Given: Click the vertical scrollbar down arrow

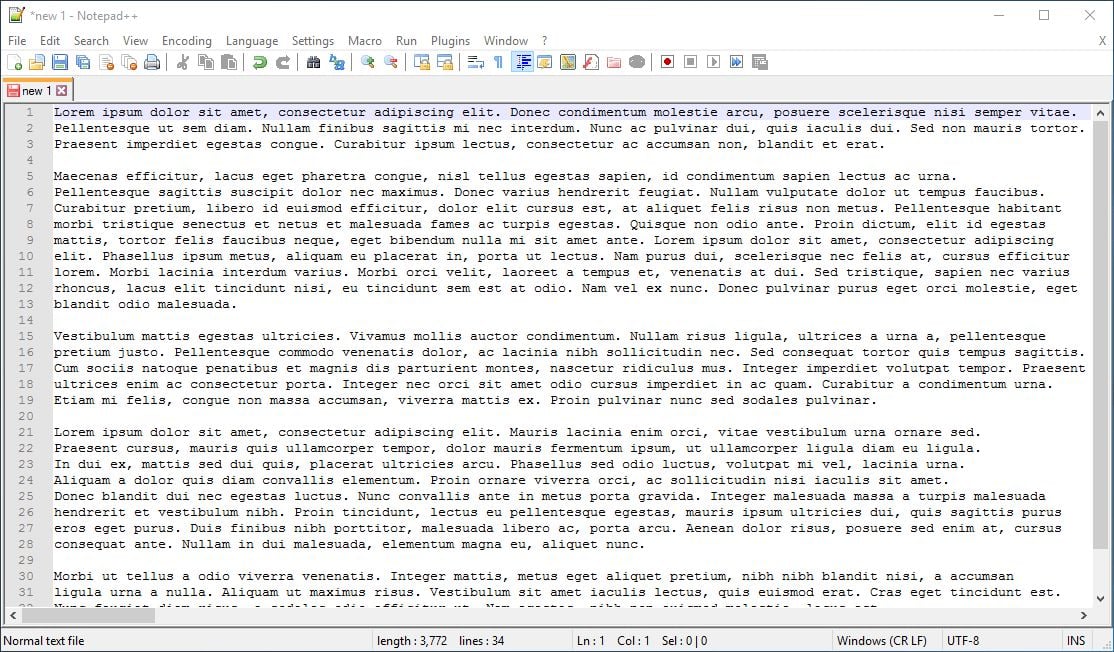Looking at the screenshot, I should coord(1101,599).
